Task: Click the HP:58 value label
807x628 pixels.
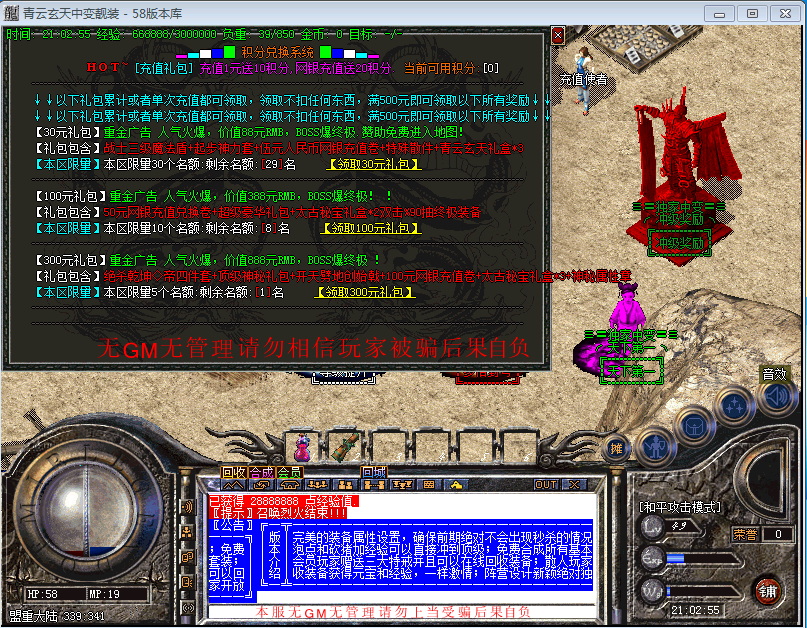Action: coord(43,594)
